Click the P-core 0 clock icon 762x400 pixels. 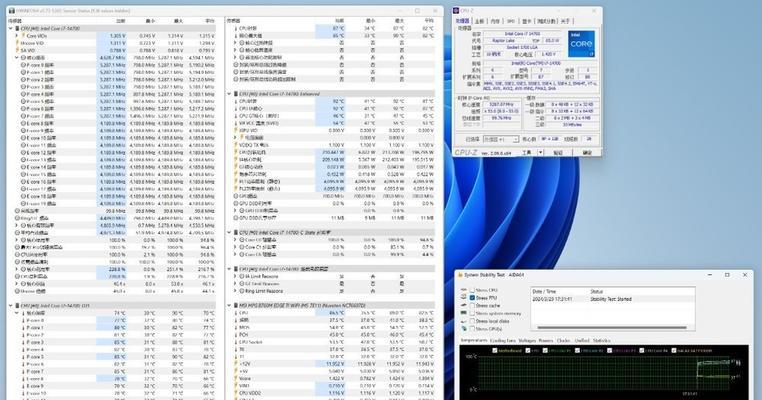(23, 65)
